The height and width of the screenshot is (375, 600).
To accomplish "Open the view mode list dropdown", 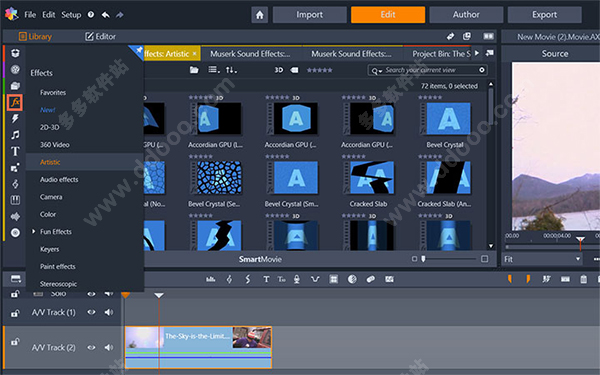I will pos(214,70).
